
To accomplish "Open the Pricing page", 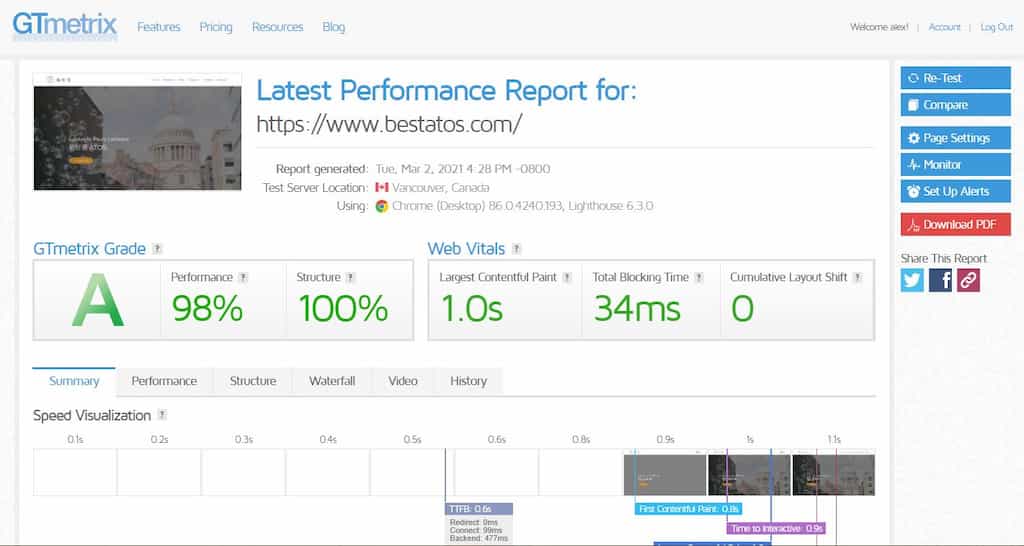I will click(x=216, y=27).
